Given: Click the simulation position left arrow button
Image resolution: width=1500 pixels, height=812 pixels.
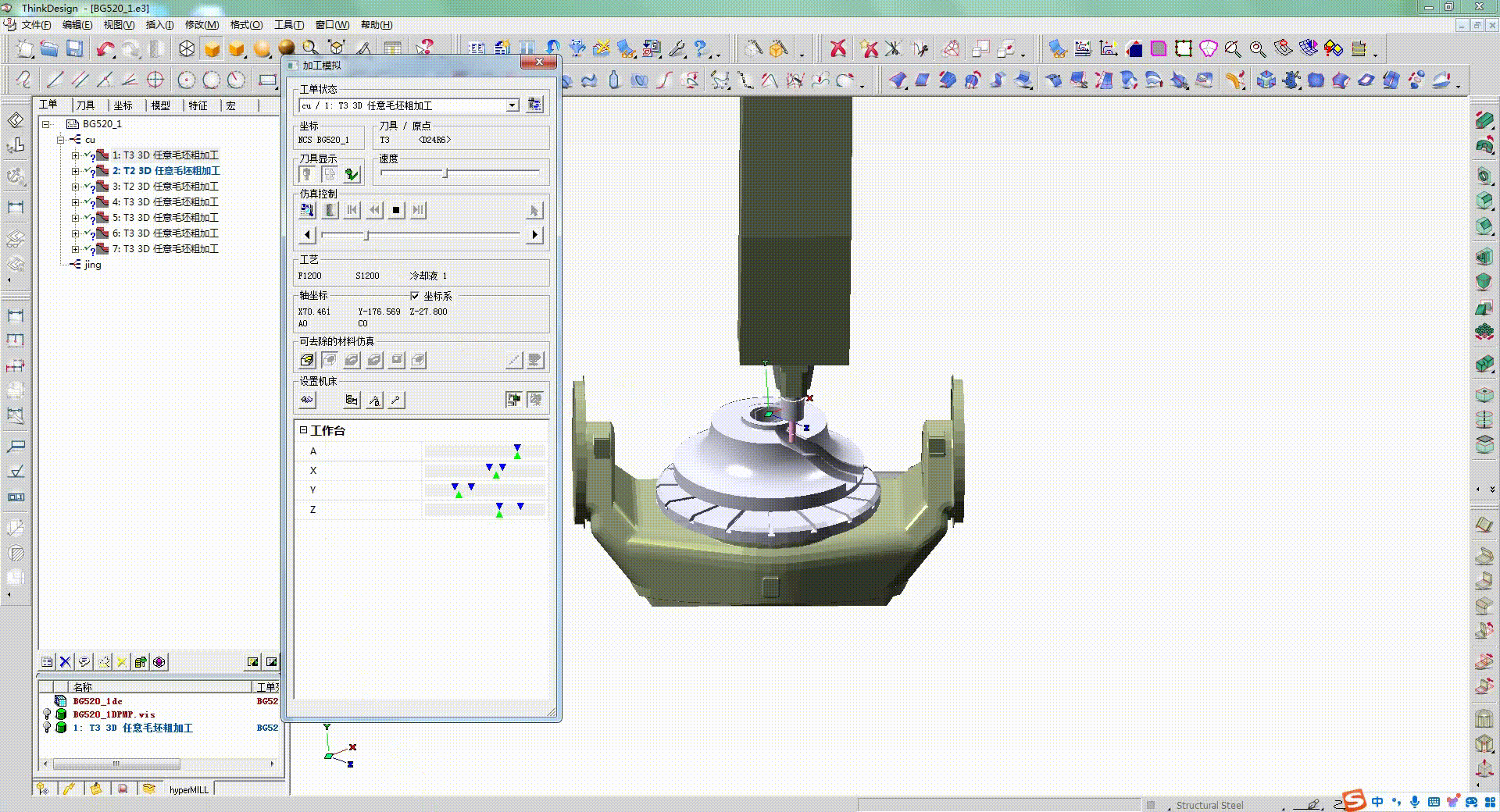Looking at the screenshot, I should (x=307, y=235).
